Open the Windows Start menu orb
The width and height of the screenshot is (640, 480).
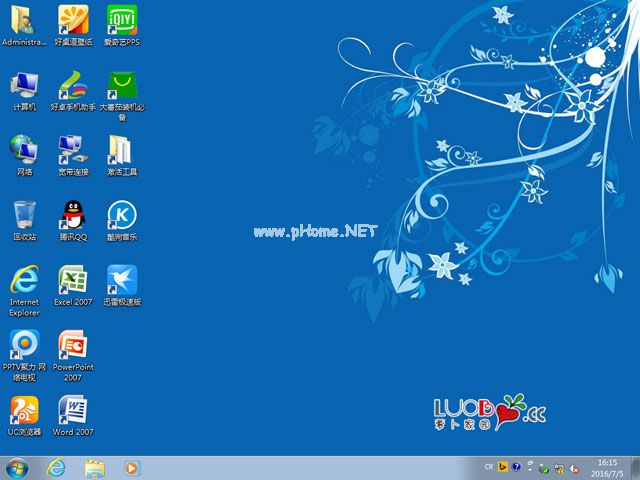pos(16,468)
